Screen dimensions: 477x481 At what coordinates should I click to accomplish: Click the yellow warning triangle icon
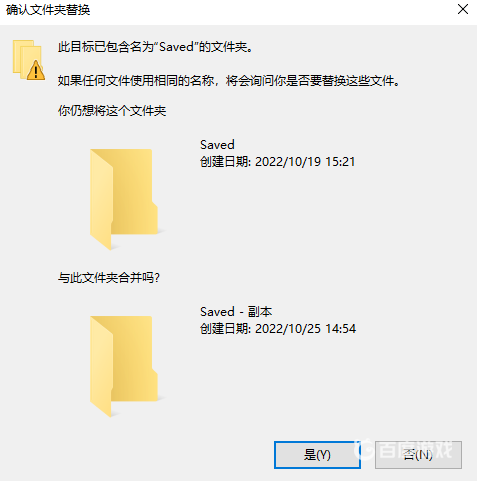click(x=36, y=70)
